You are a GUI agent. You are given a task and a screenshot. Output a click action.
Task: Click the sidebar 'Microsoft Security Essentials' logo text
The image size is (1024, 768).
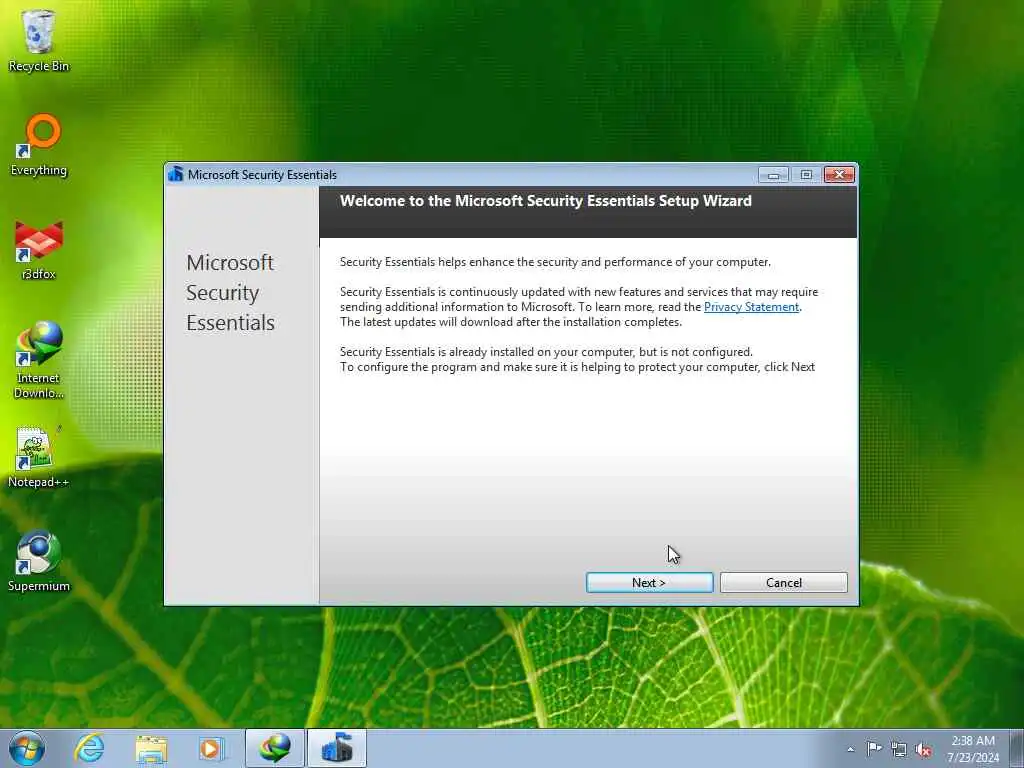[x=230, y=293]
